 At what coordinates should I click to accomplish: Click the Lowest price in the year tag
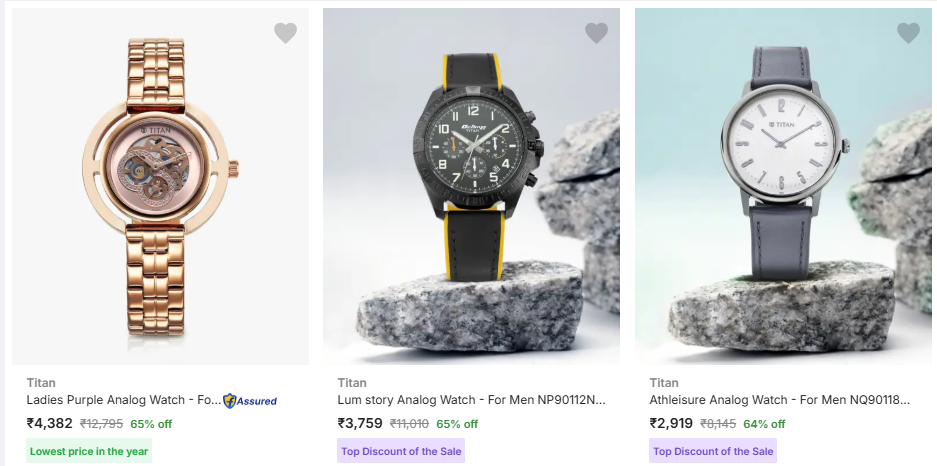tap(89, 451)
